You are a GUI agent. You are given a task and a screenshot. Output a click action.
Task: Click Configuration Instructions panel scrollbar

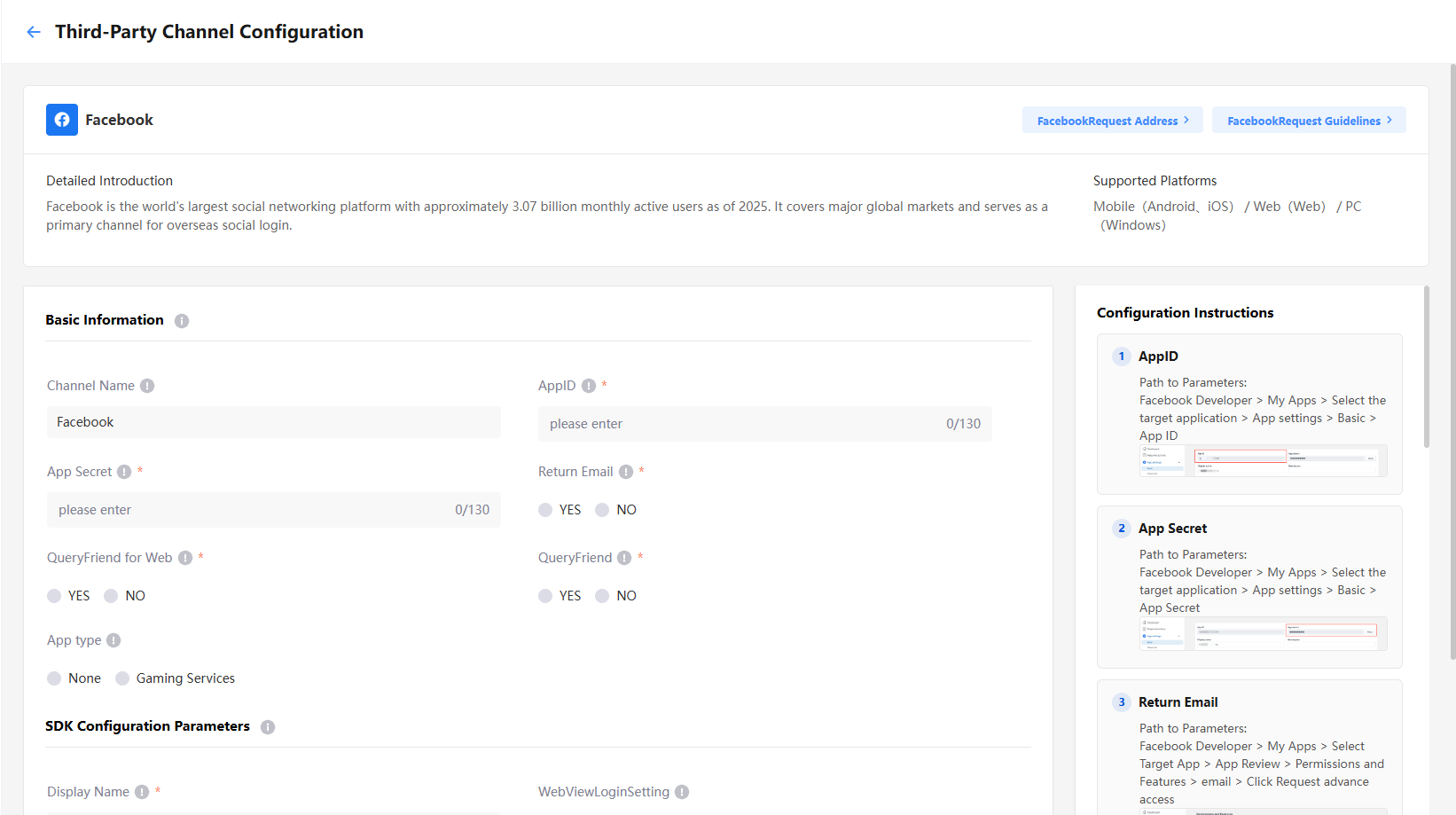[1426, 366]
